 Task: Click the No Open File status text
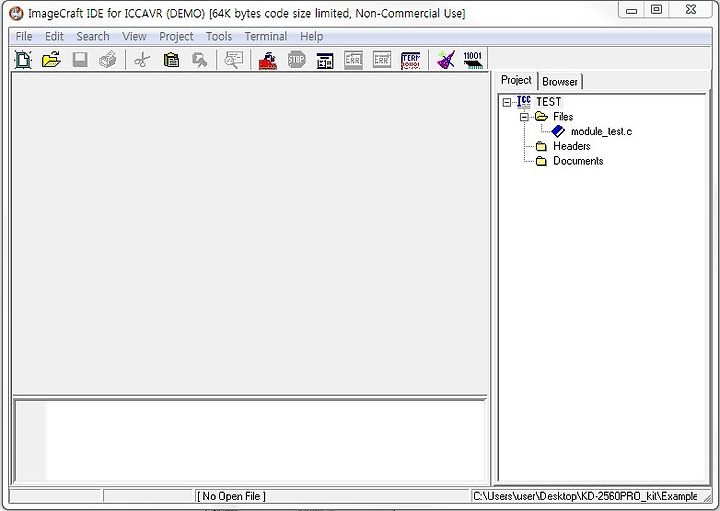pyautogui.click(x=231, y=496)
